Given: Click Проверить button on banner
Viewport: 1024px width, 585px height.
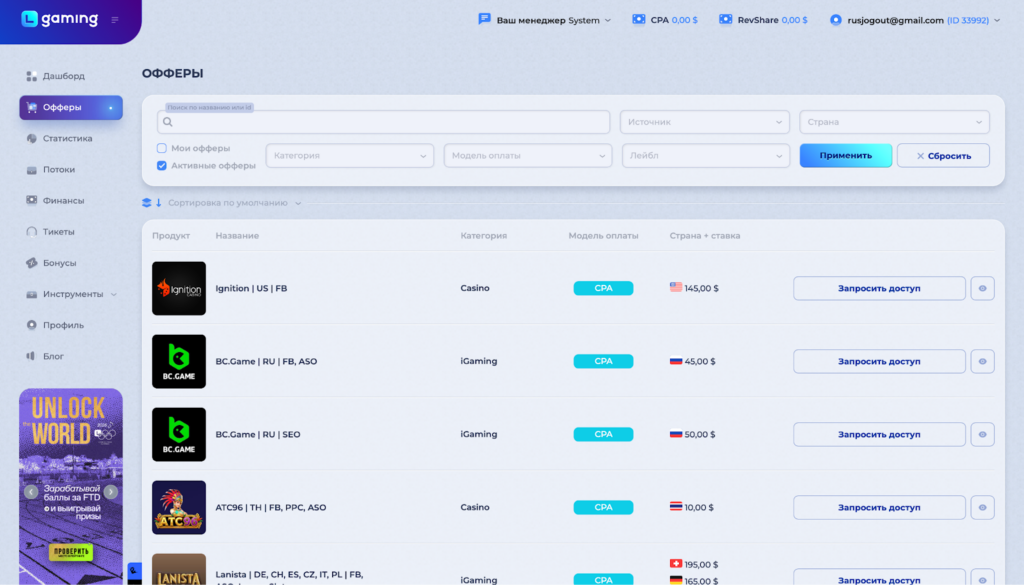Looking at the screenshot, I should (x=71, y=552).
